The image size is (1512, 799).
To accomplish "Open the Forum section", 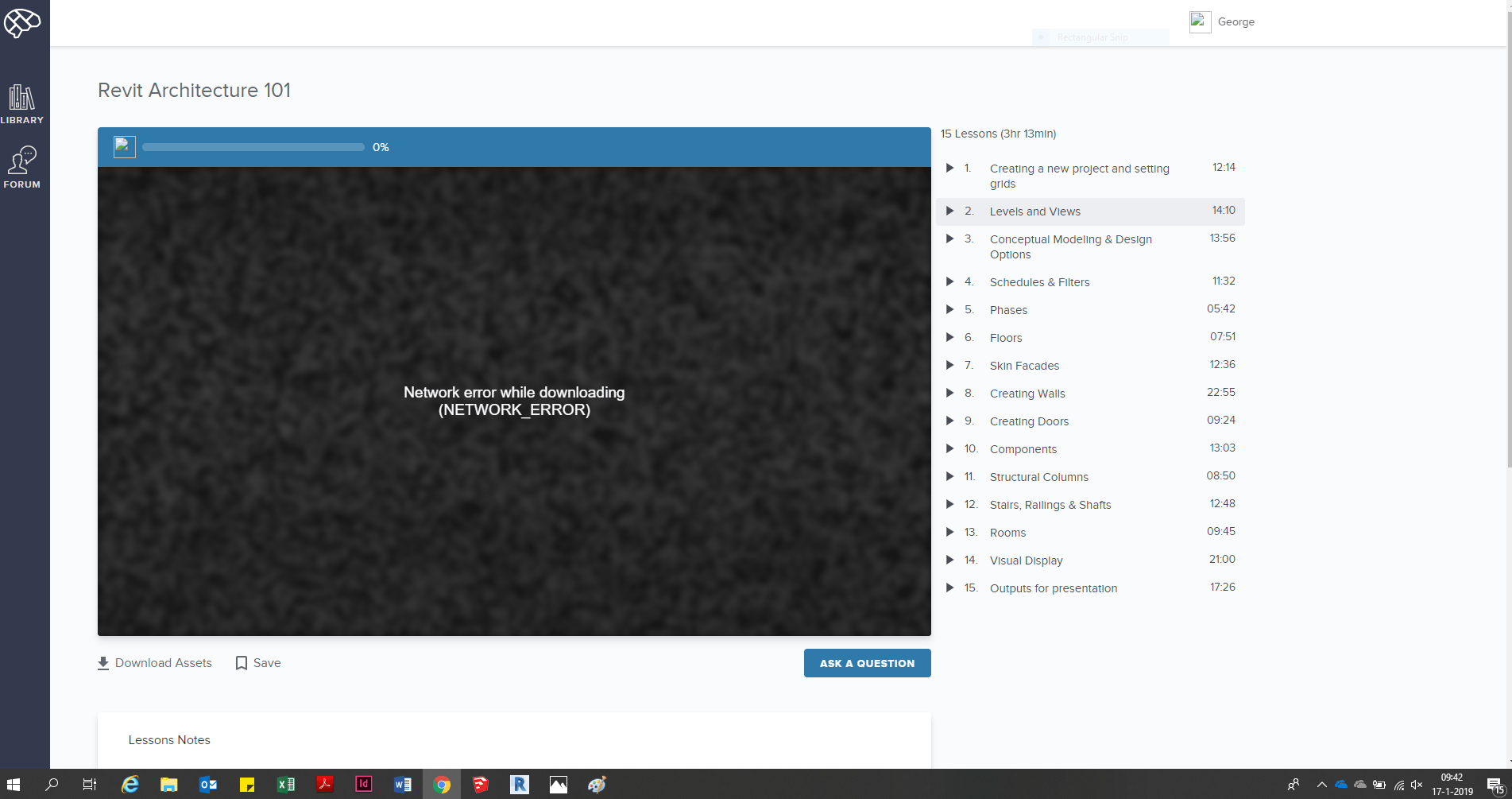I will point(22,167).
